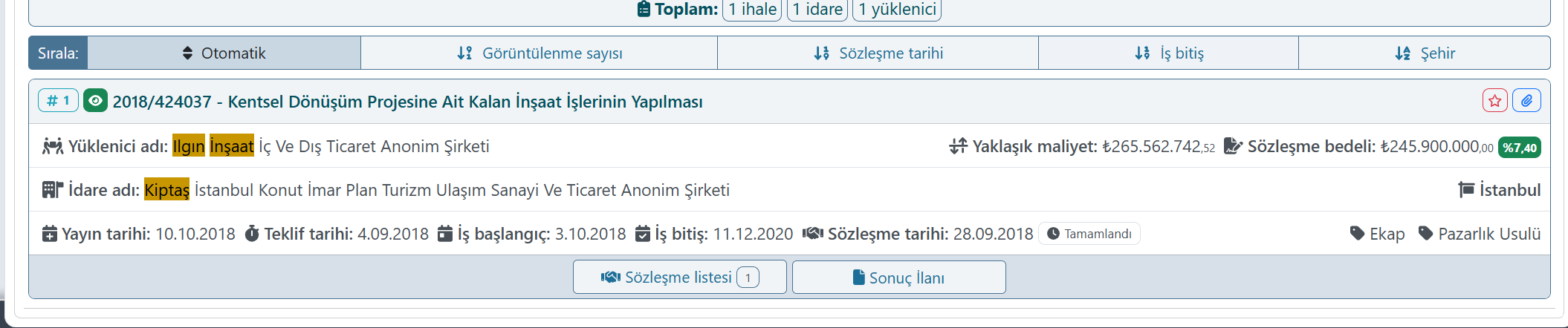Screen dimensions: 1568x328
Task: Click the blue paperclip attachment icon
Action: point(1526,101)
